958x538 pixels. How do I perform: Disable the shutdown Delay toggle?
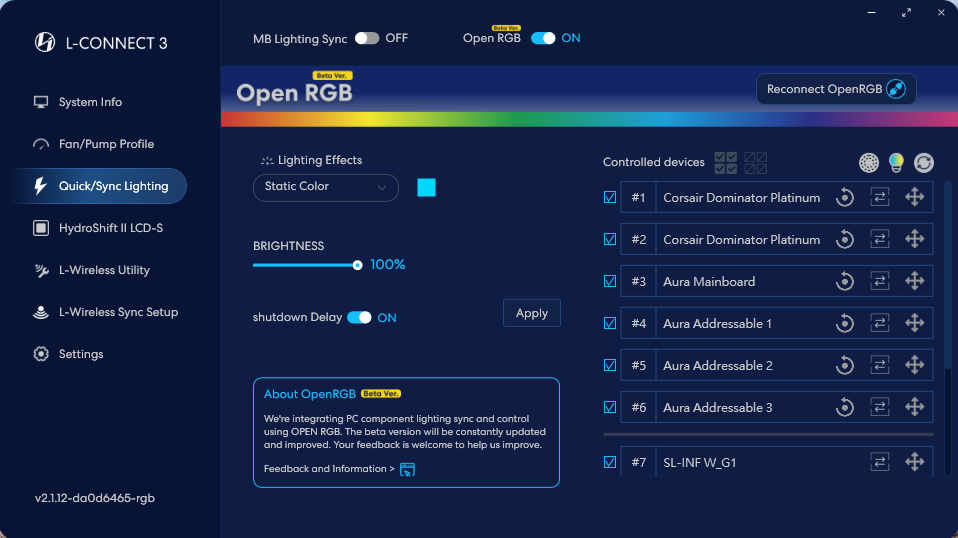[x=359, y=318]
